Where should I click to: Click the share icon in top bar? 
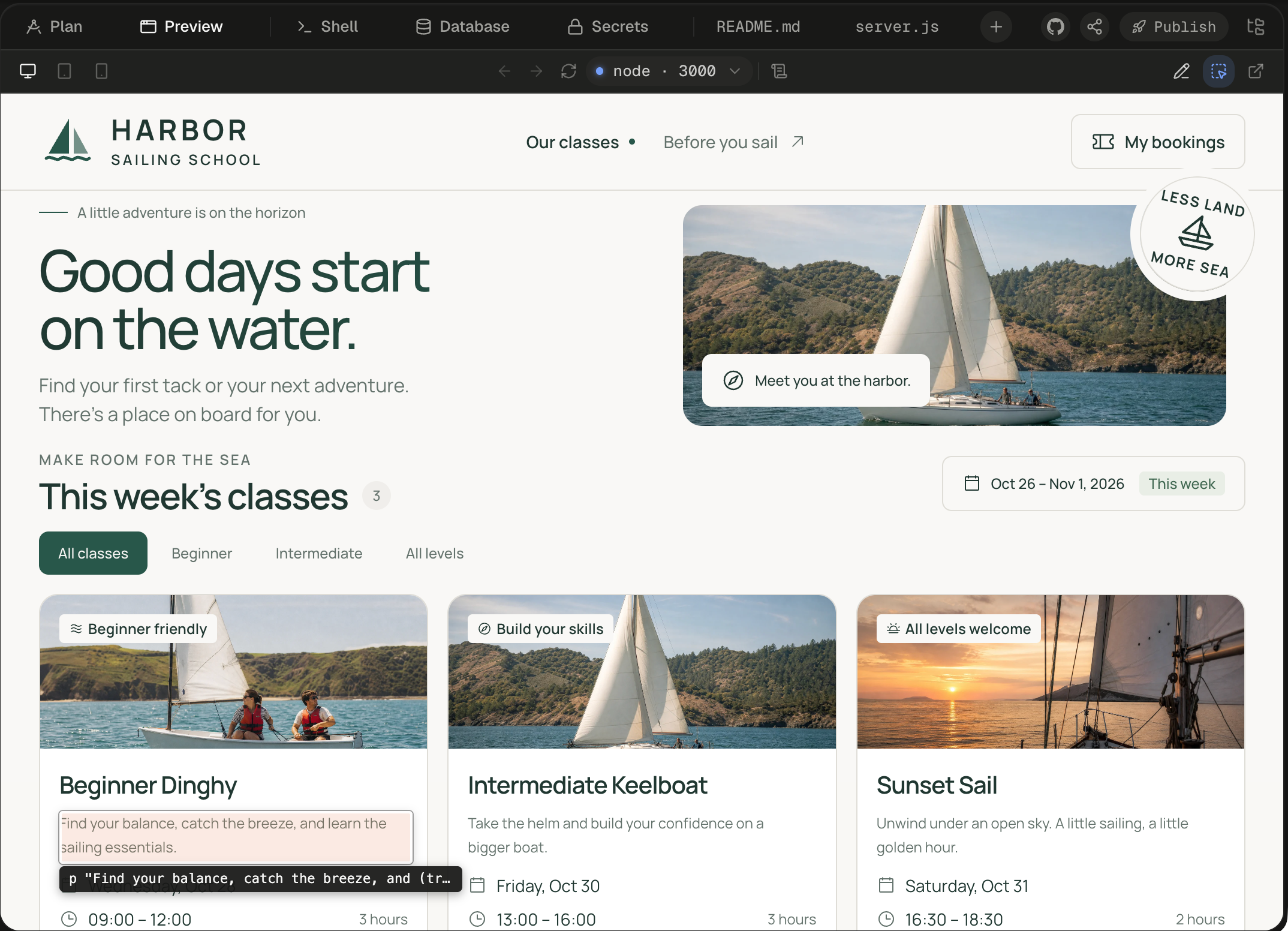pos(1094,26)
